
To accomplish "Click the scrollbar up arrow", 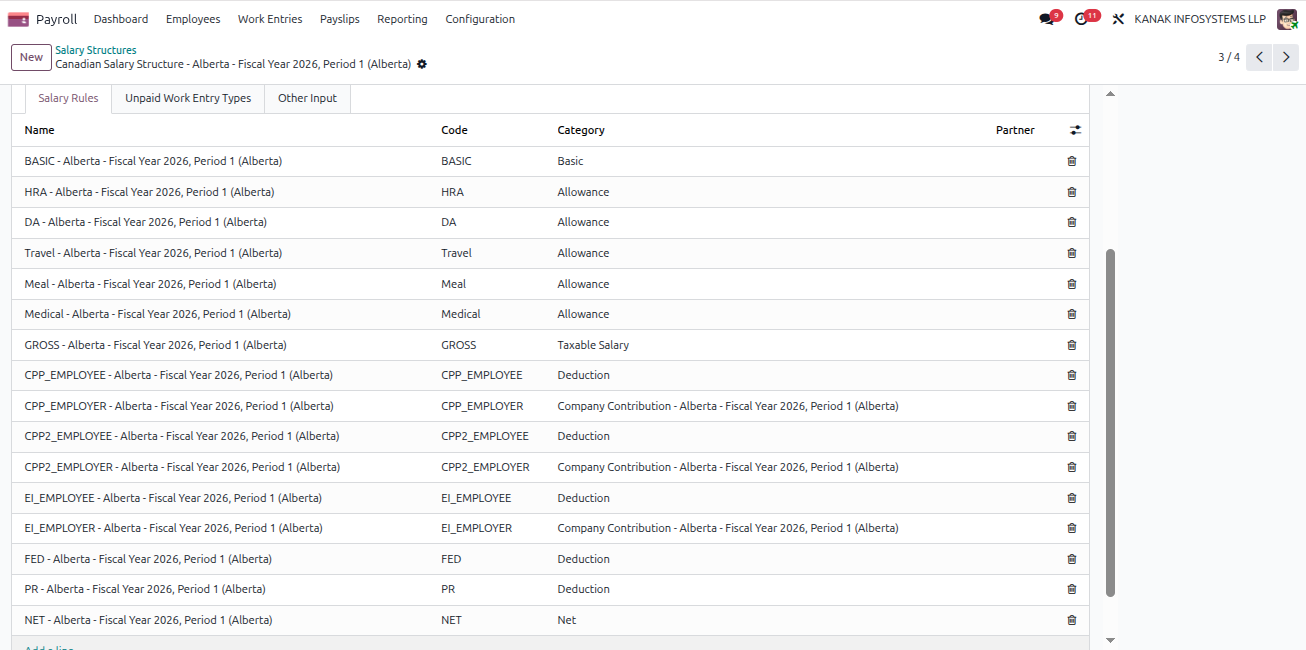I will point(1110,93).
